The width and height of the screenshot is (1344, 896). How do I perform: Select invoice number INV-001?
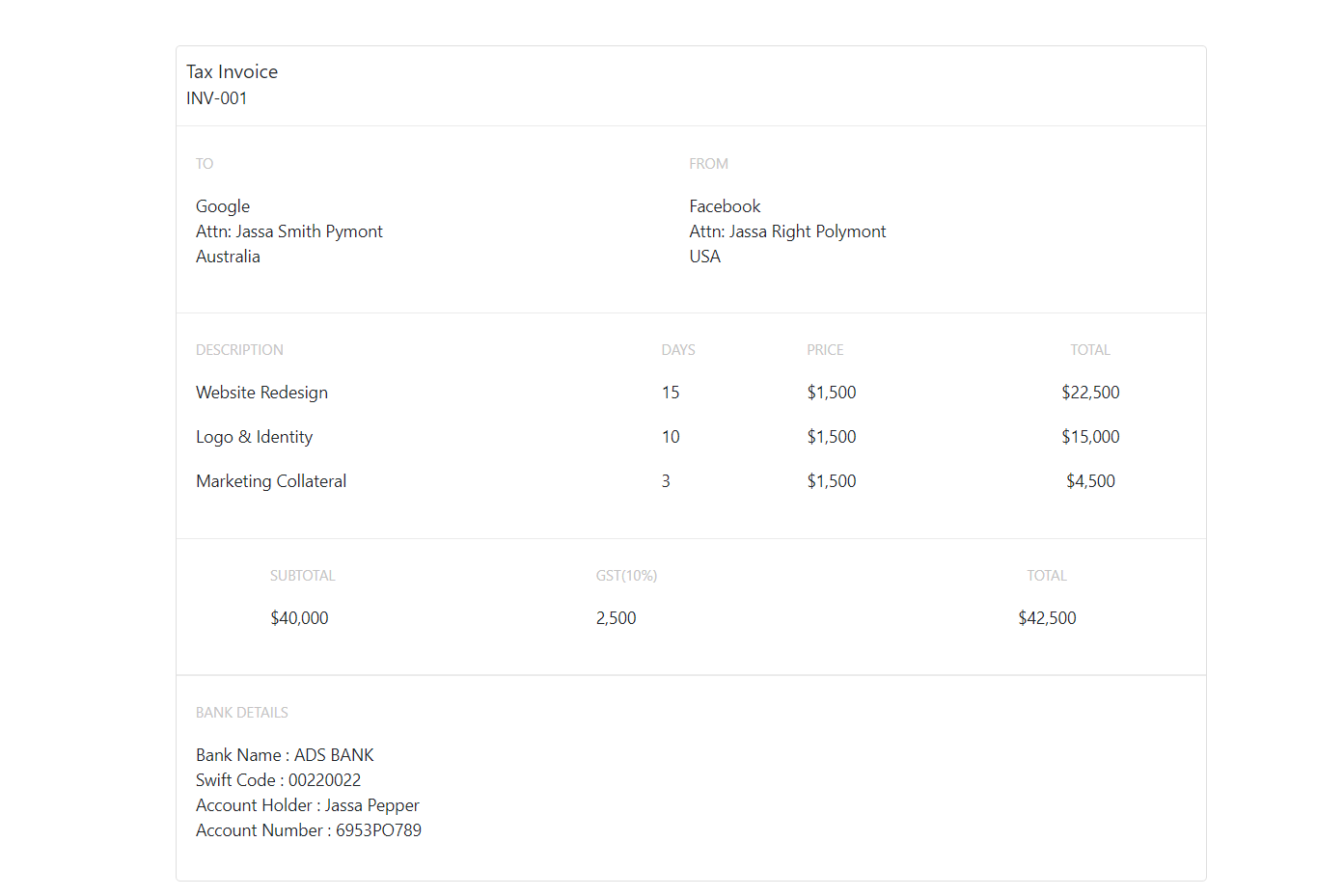coord(216,98)
